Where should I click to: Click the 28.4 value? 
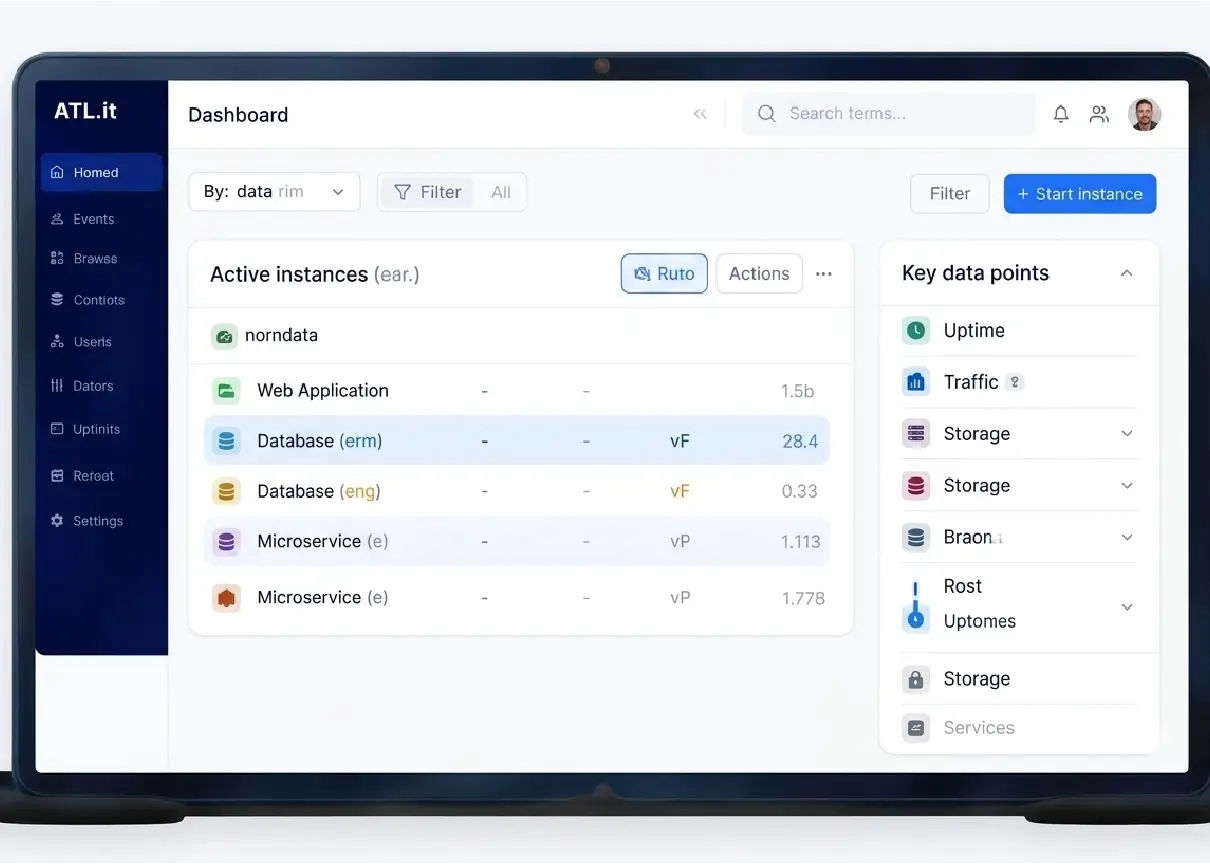[x=801, y=441]
